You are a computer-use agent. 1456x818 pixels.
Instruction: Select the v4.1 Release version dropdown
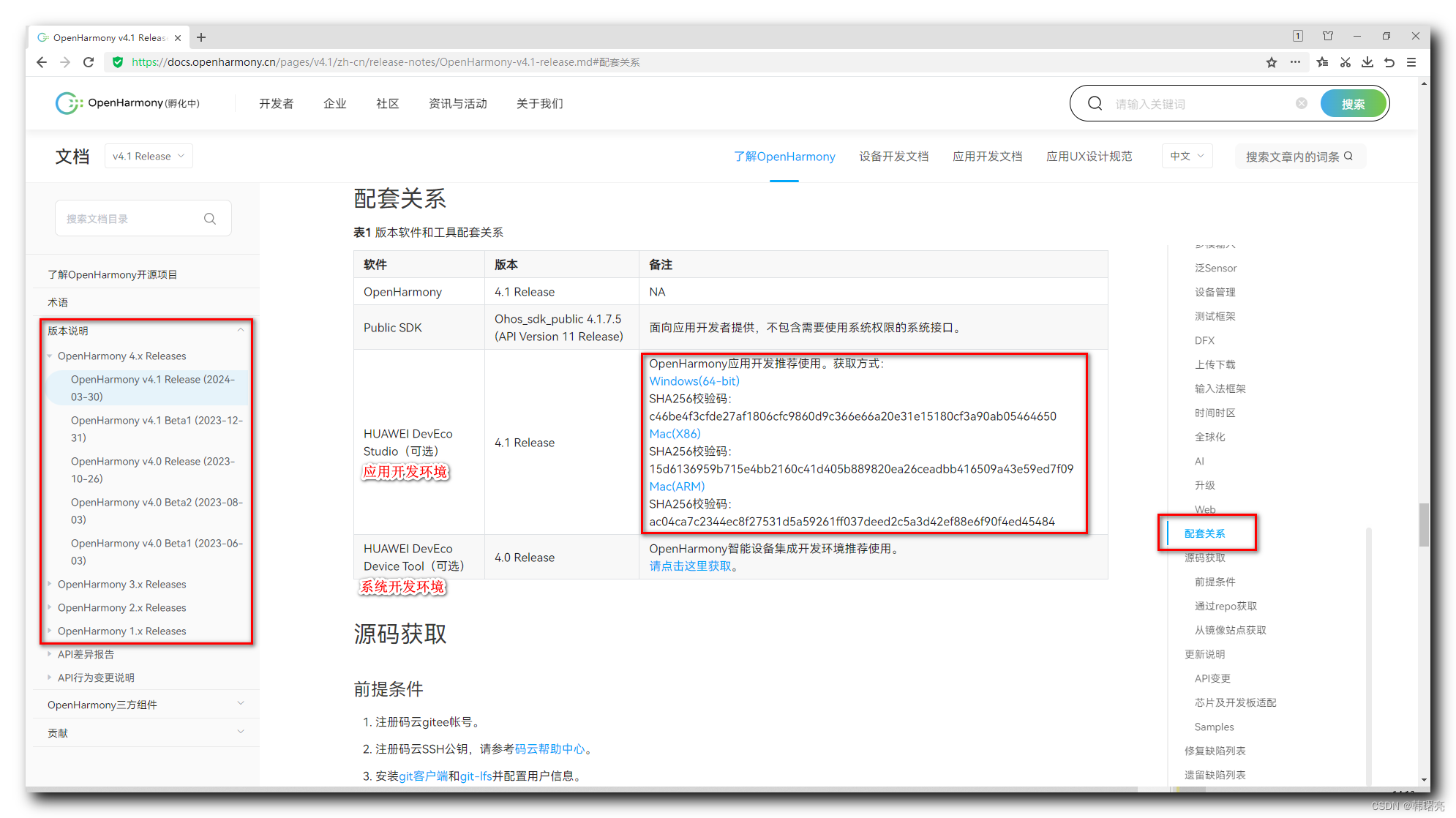point(148,155)
